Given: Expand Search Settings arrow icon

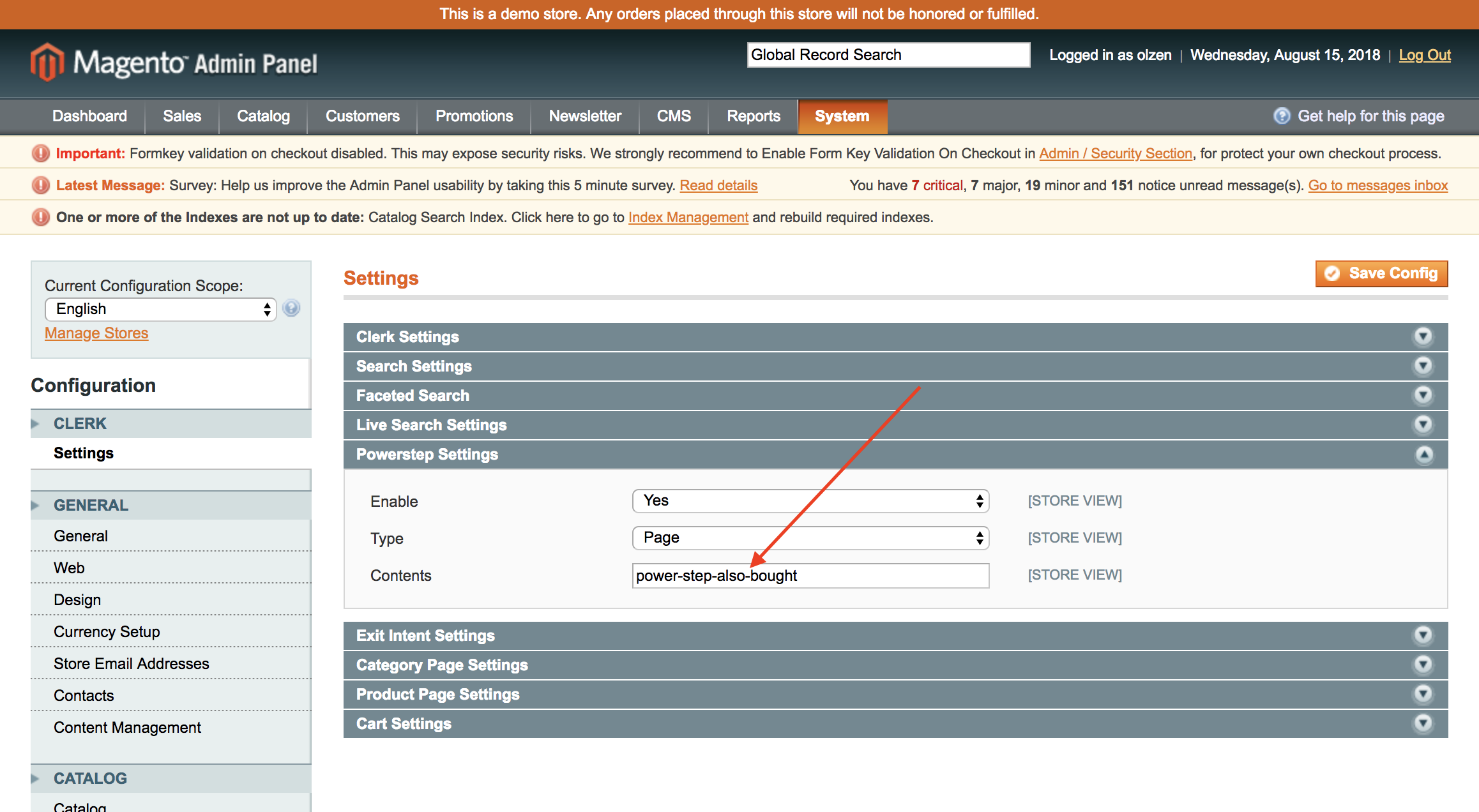Looking at the screenshot, I should point(1423,366).
